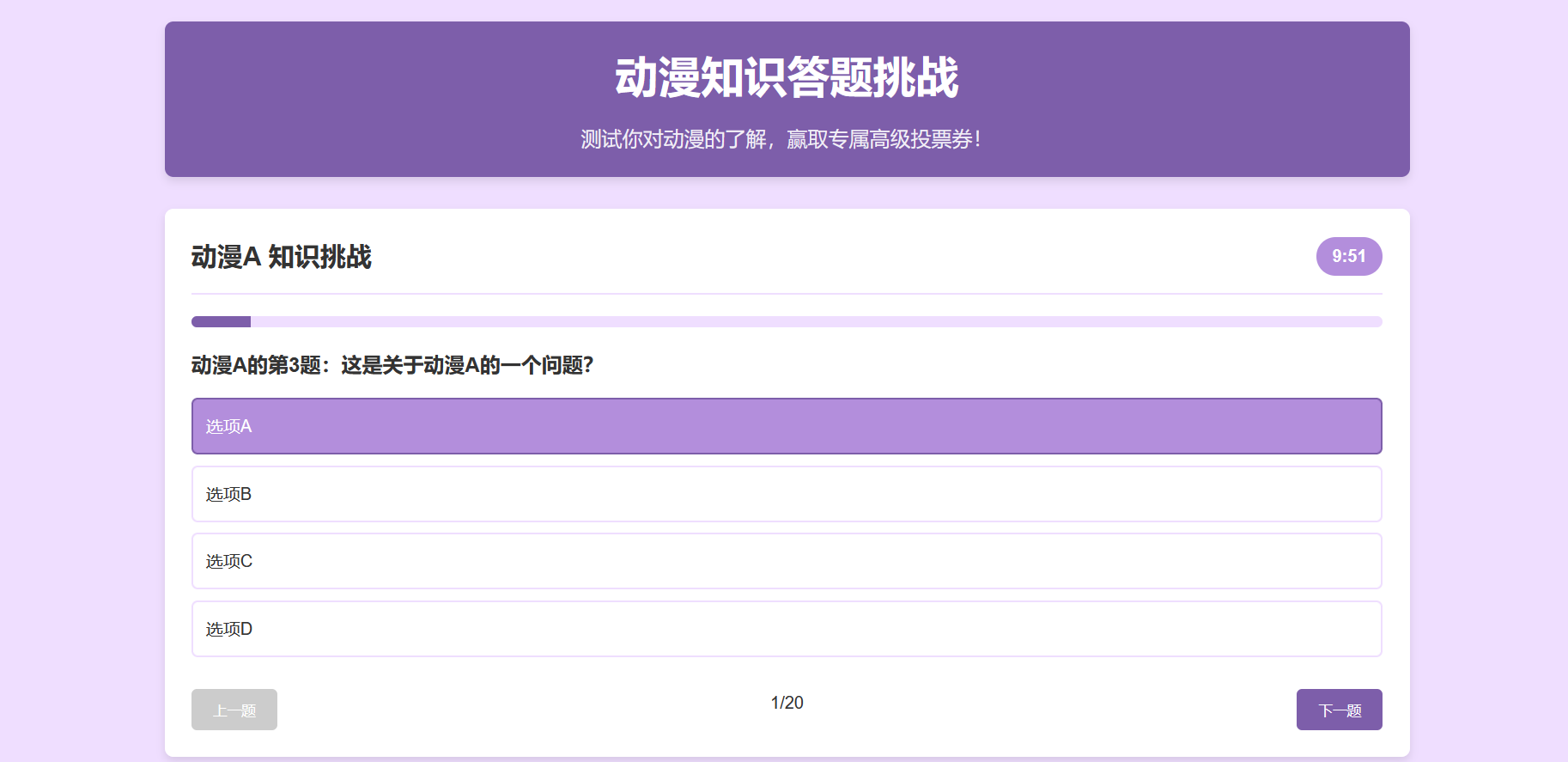The width and height of the screenshot is (1568, 762).
Task: Click the question text 动漫A的第3题
Action: coord(392,365)
